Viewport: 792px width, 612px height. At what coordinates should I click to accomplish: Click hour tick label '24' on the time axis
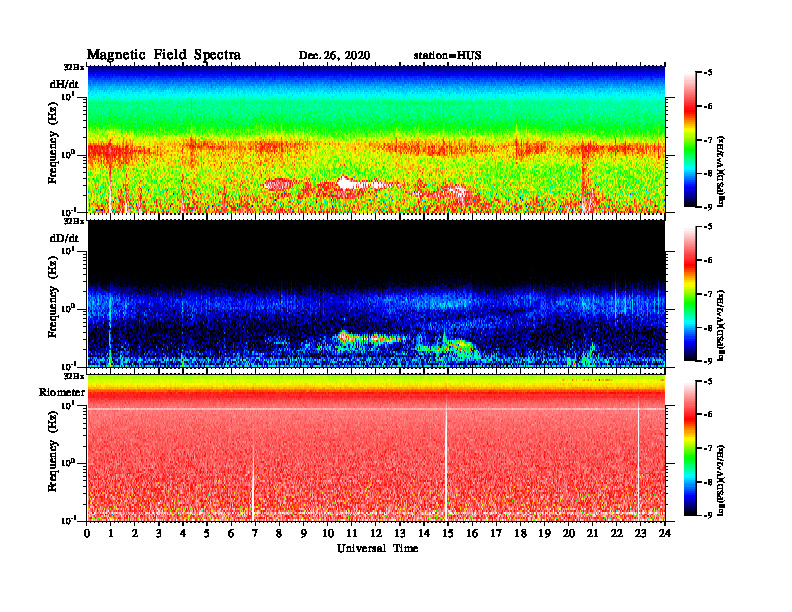point(665,533)
